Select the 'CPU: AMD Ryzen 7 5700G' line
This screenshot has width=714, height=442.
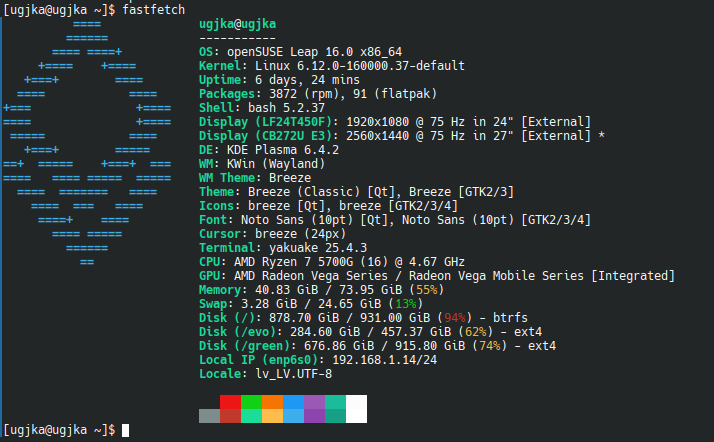332,262
